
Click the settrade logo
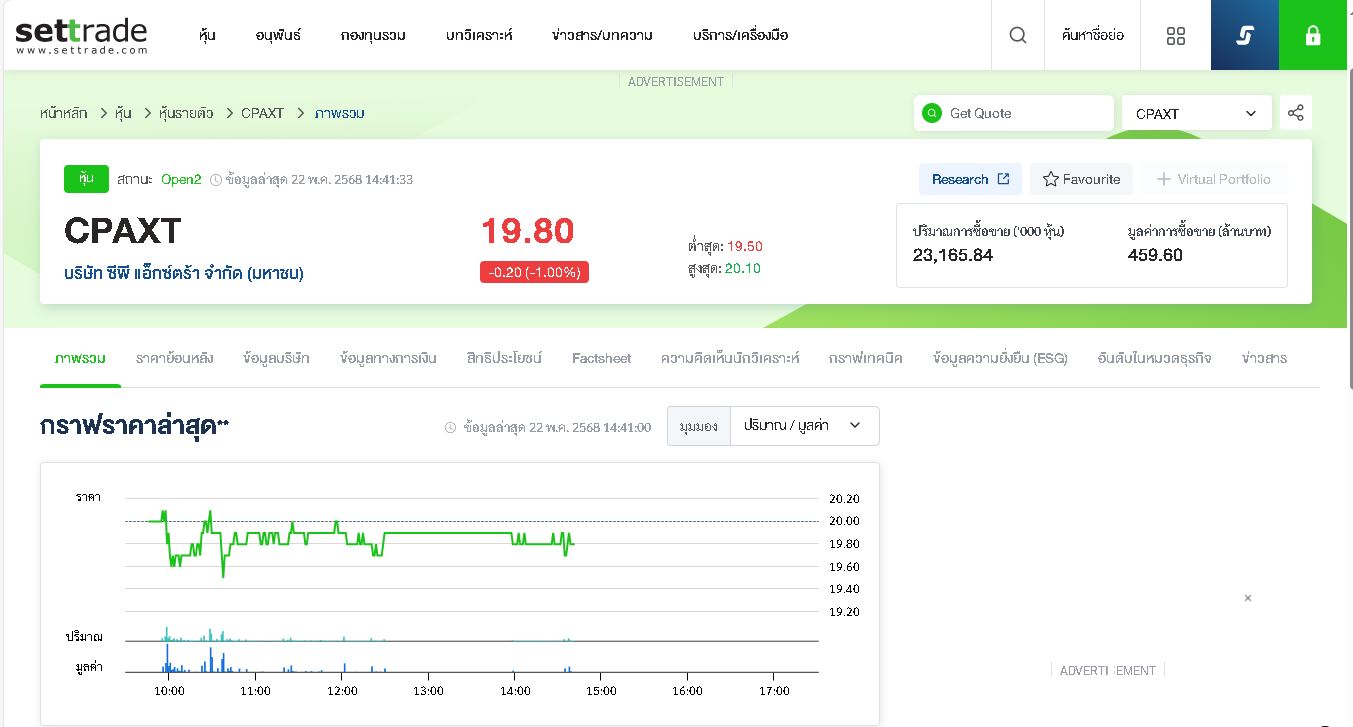click(81, 36)
